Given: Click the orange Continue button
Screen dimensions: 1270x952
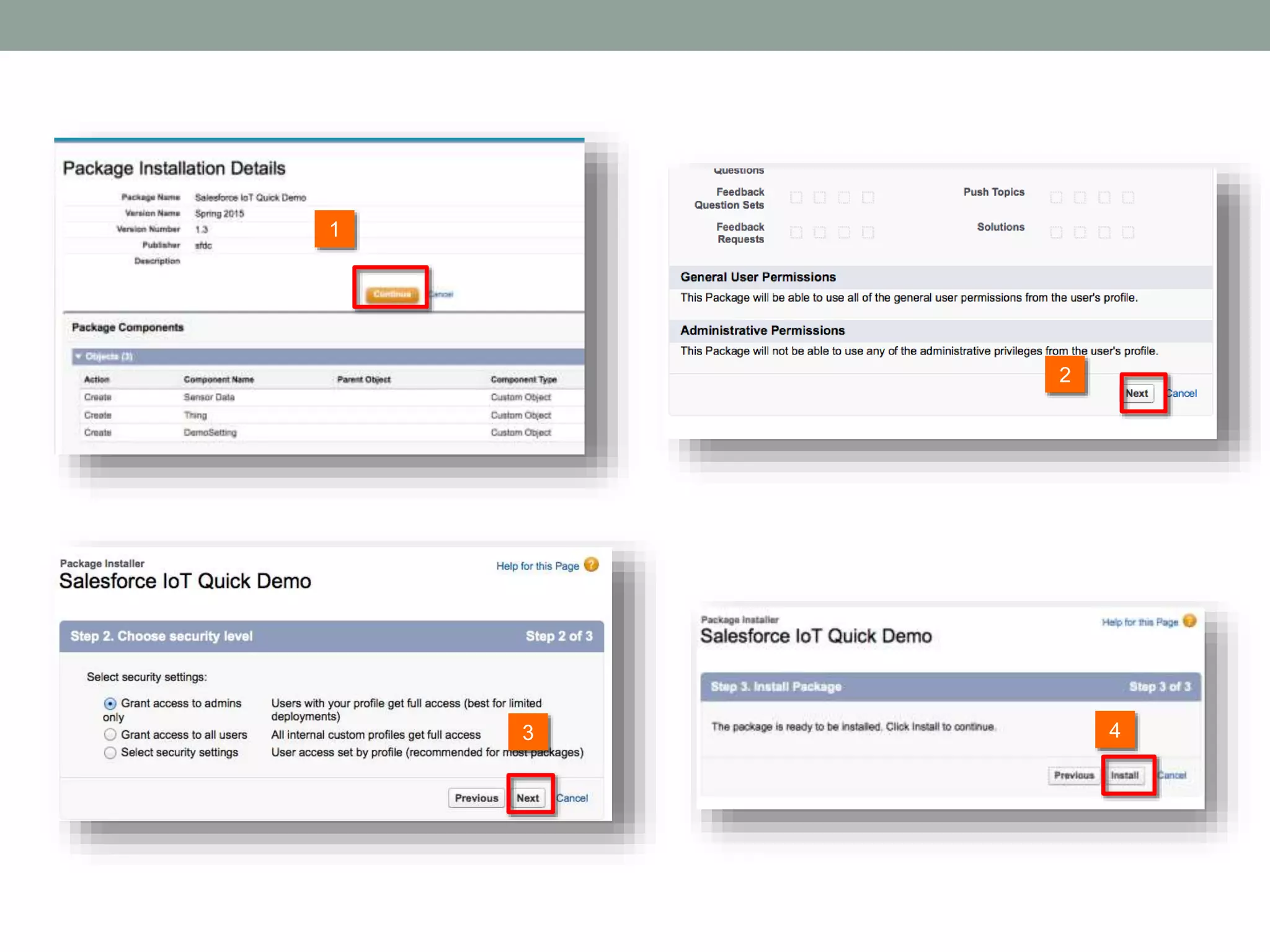Looking at the screenshot, I should (391, 294).
